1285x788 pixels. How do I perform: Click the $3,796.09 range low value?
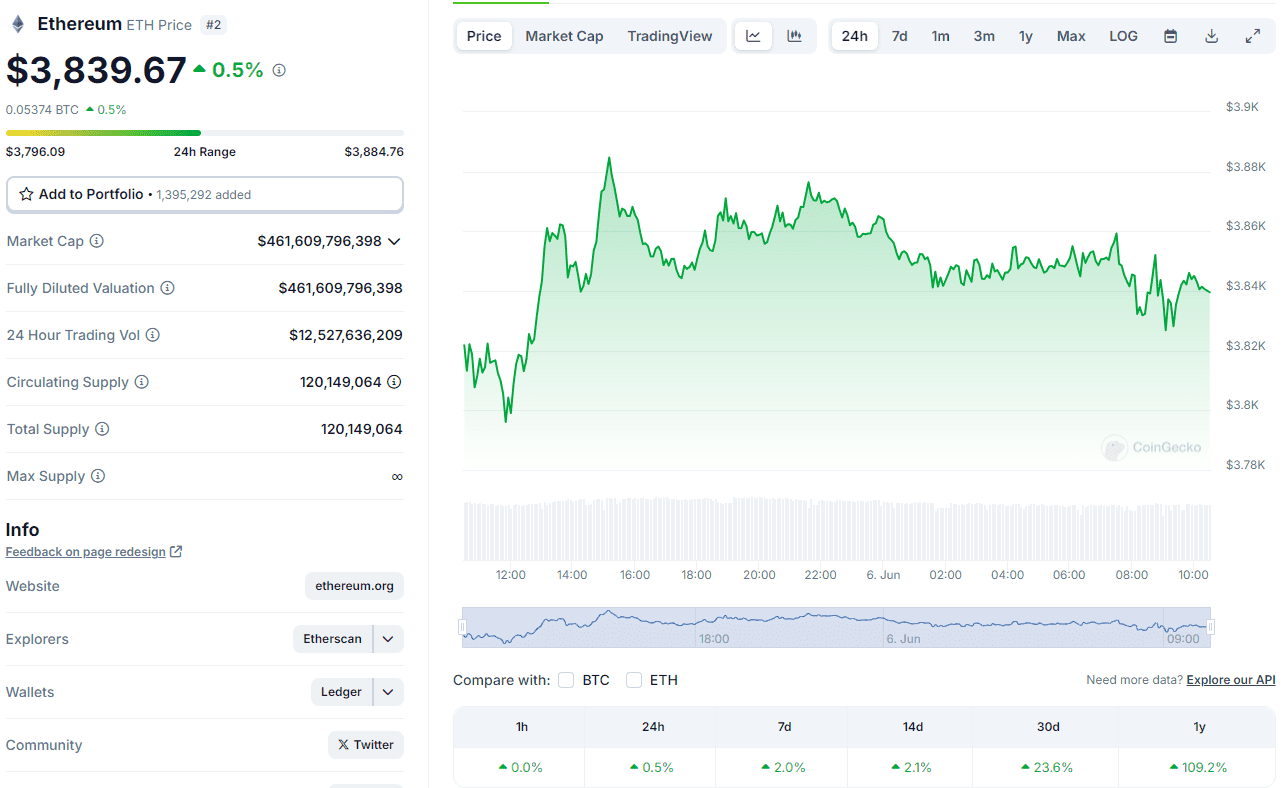click(x=35, y=152)
